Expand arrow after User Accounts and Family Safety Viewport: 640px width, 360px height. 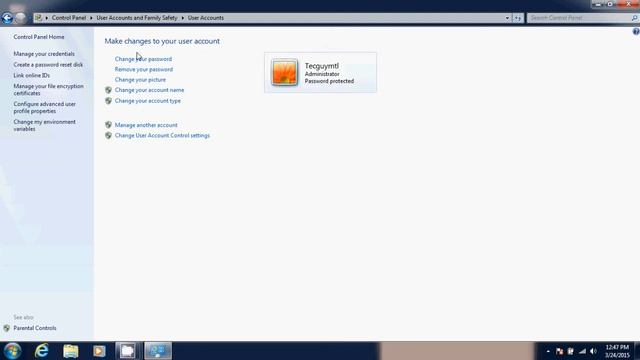click(x=182, y=18)
